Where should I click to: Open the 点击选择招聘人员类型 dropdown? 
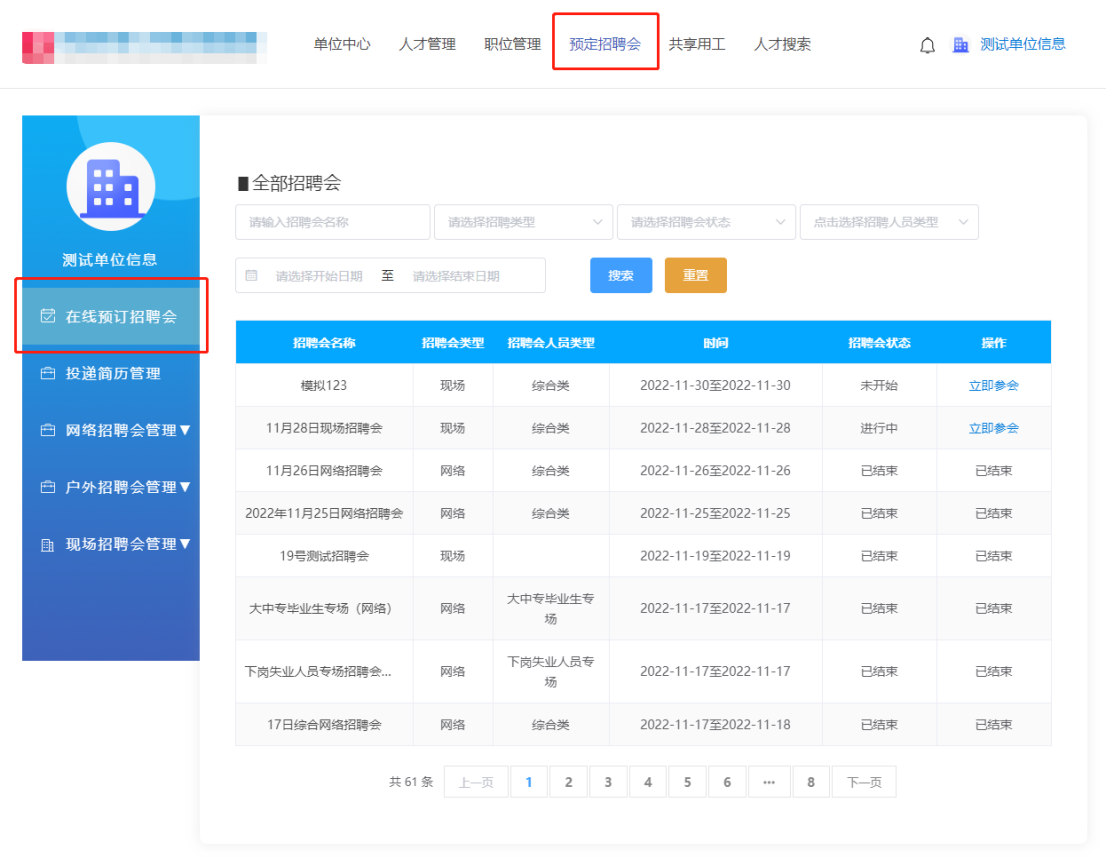(x=889, y=222)
